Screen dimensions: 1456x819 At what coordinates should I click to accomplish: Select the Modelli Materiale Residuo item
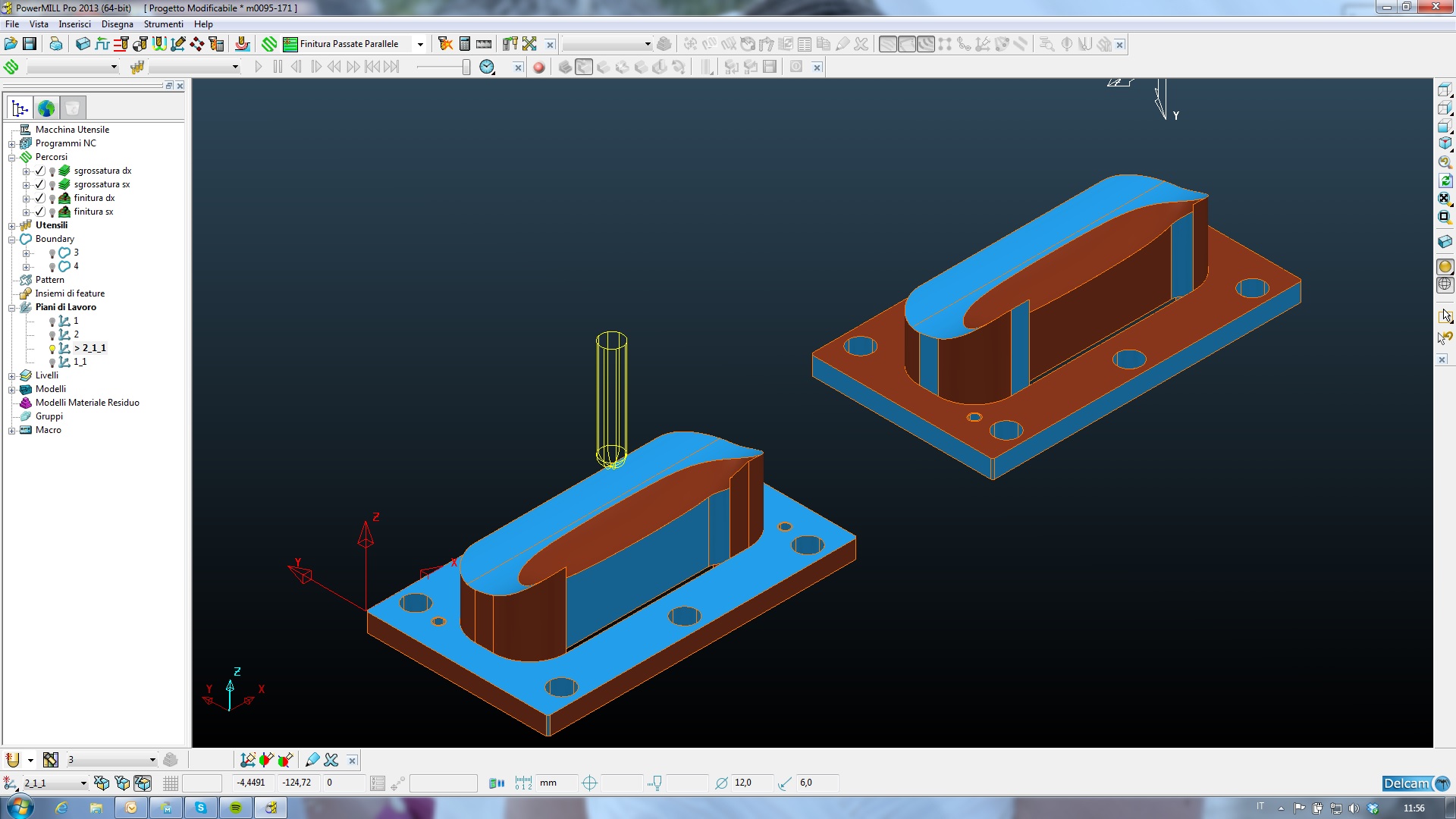pos(87,403)
